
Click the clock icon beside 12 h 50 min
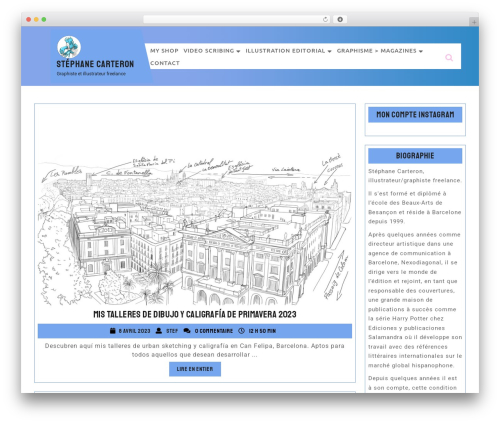[241, 331]
